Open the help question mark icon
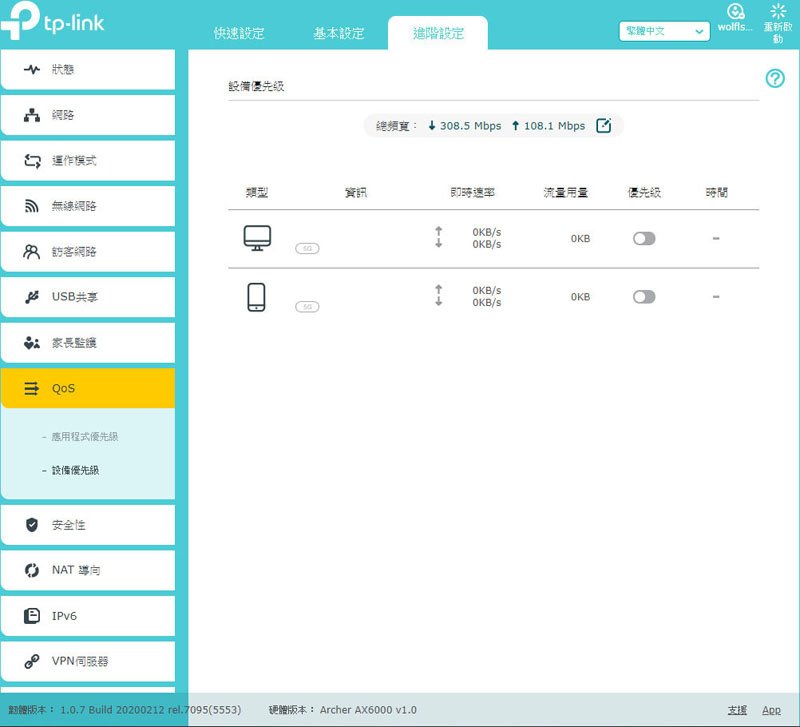The image size is (800, 727). [775, 79]
